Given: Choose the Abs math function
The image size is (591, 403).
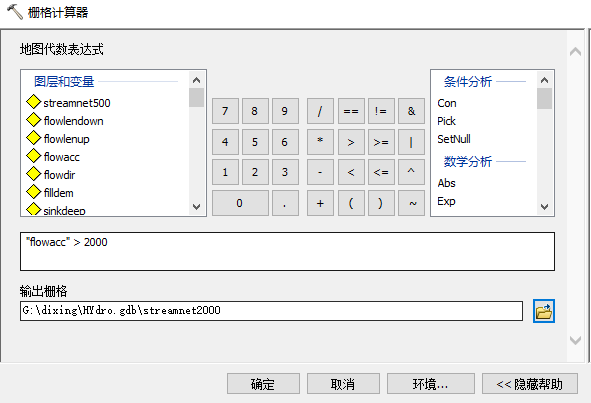Looking at the screenshot, I should point(446,183).
